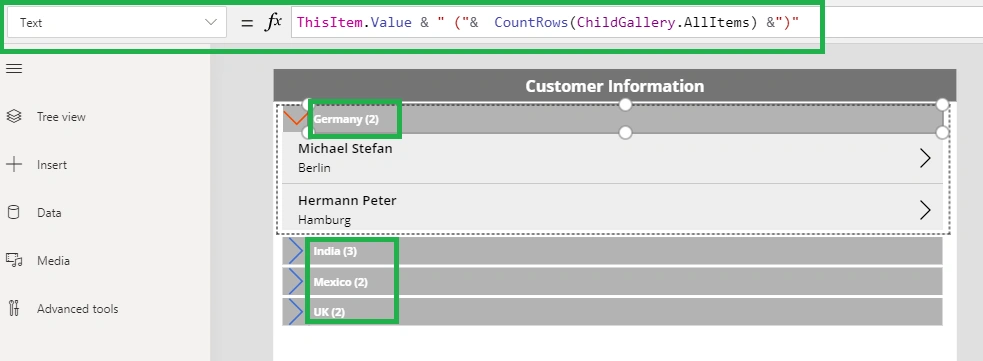Click the fx formula icon
The image size is (983, 361).
pos(272,23)
